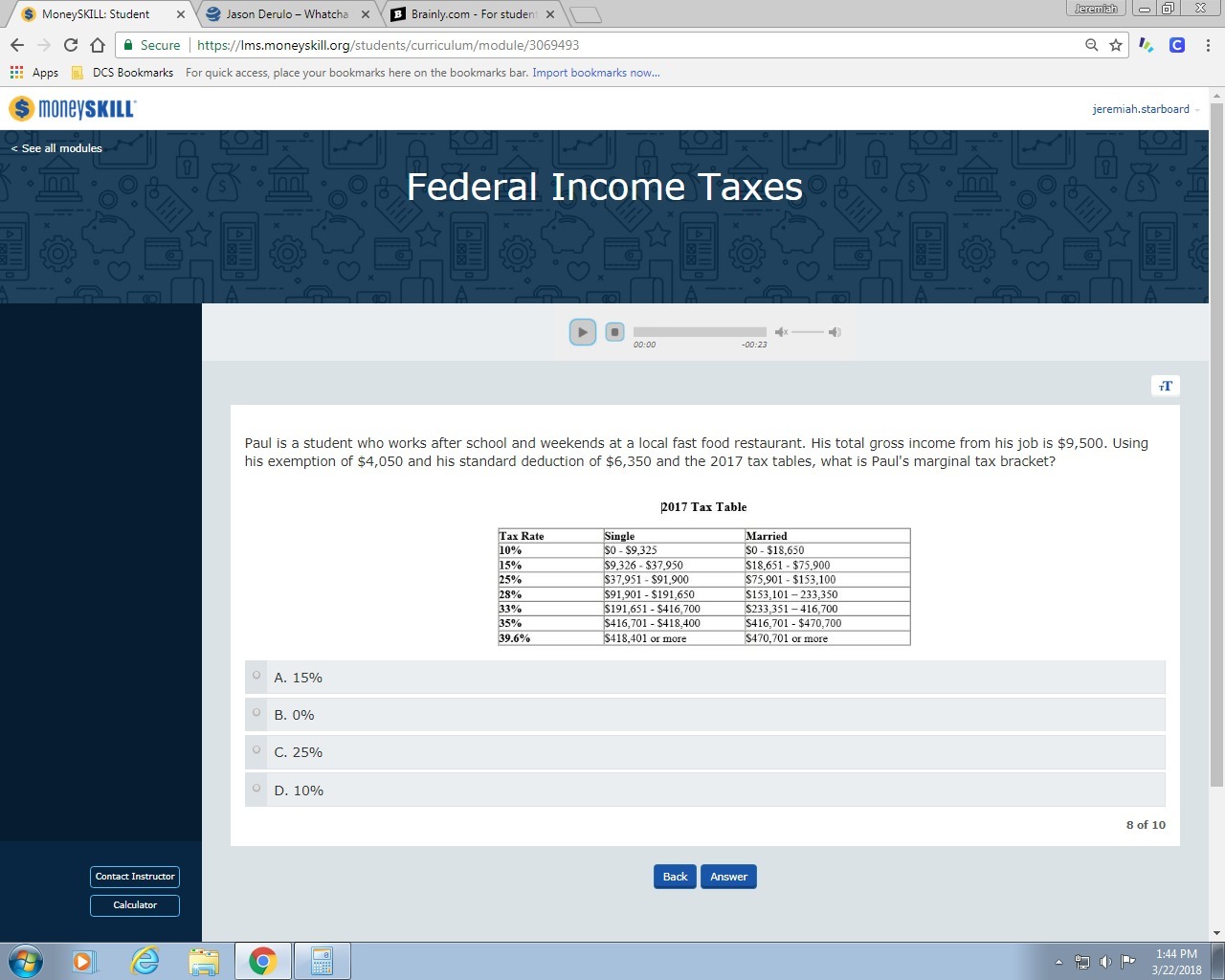
Task: Reload the current page
Action: point(71,45)
